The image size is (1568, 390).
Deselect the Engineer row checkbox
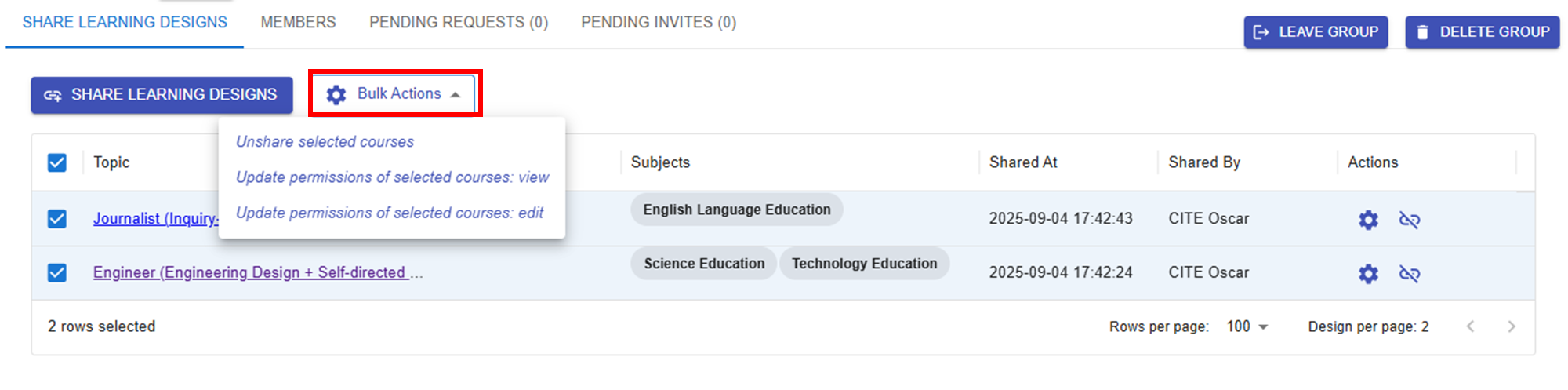point(57,272)
